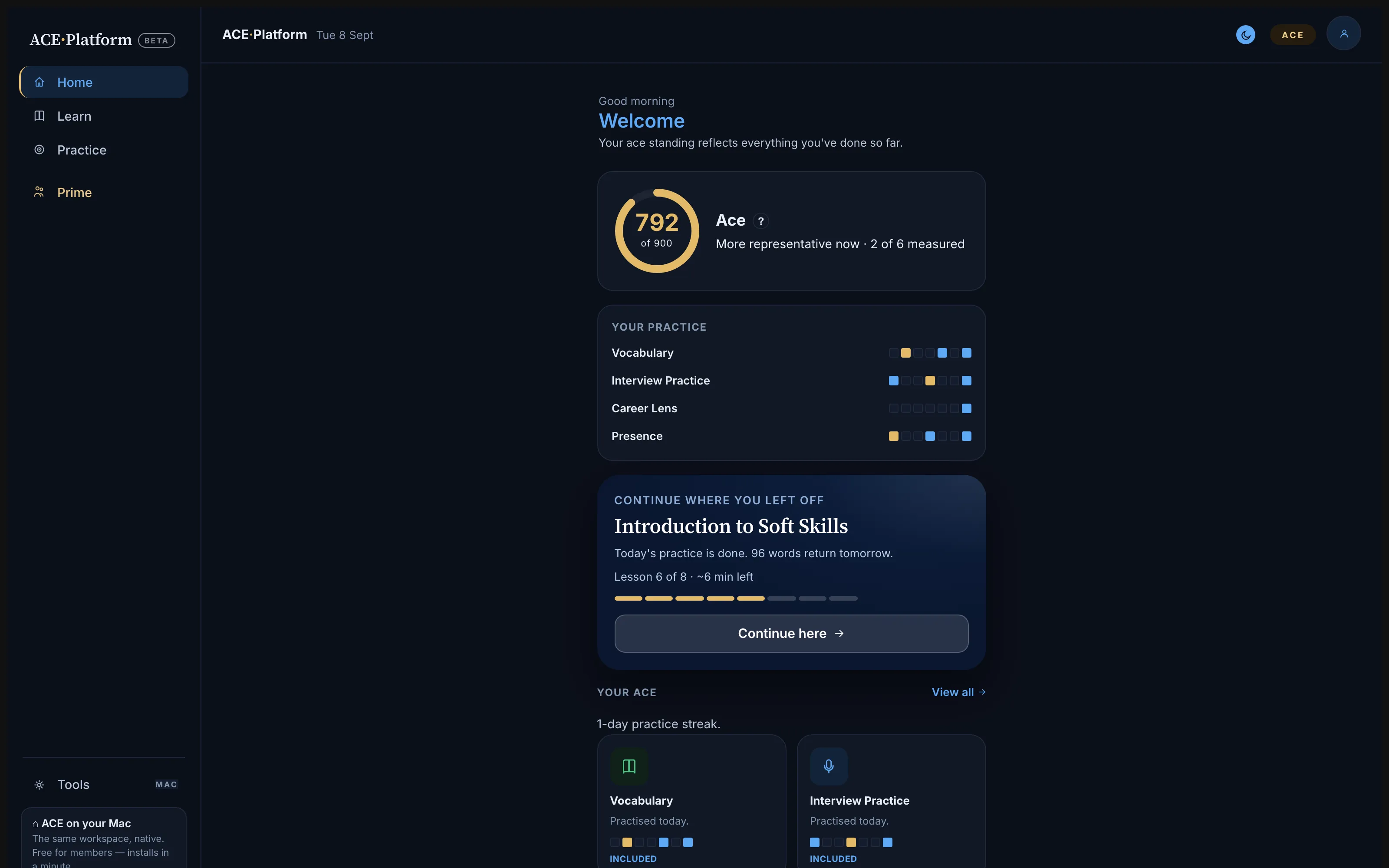
Task: Click the Career Lens practice row
Action: point(791,408)
